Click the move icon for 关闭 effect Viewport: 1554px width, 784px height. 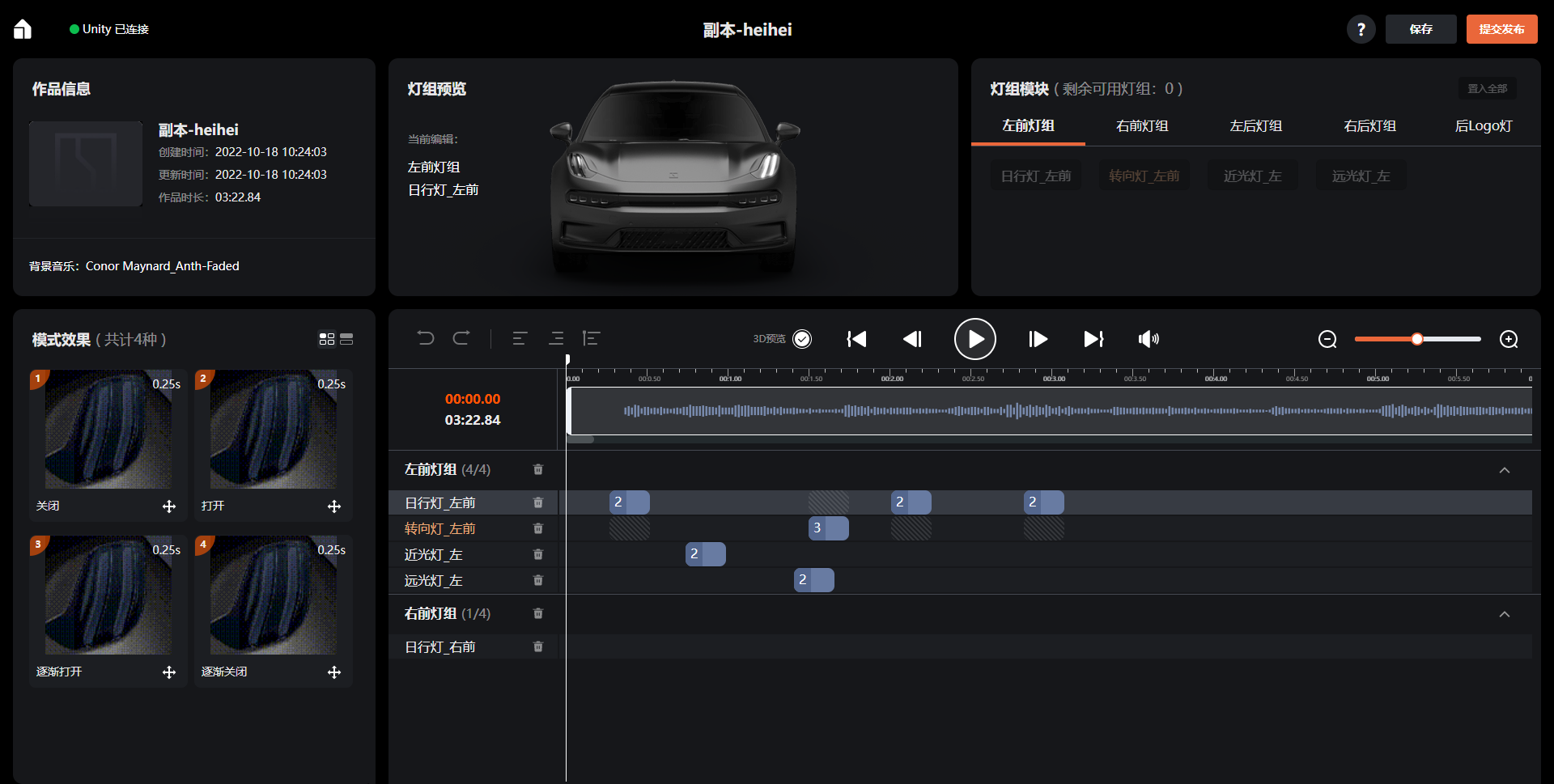pos(169,506)
